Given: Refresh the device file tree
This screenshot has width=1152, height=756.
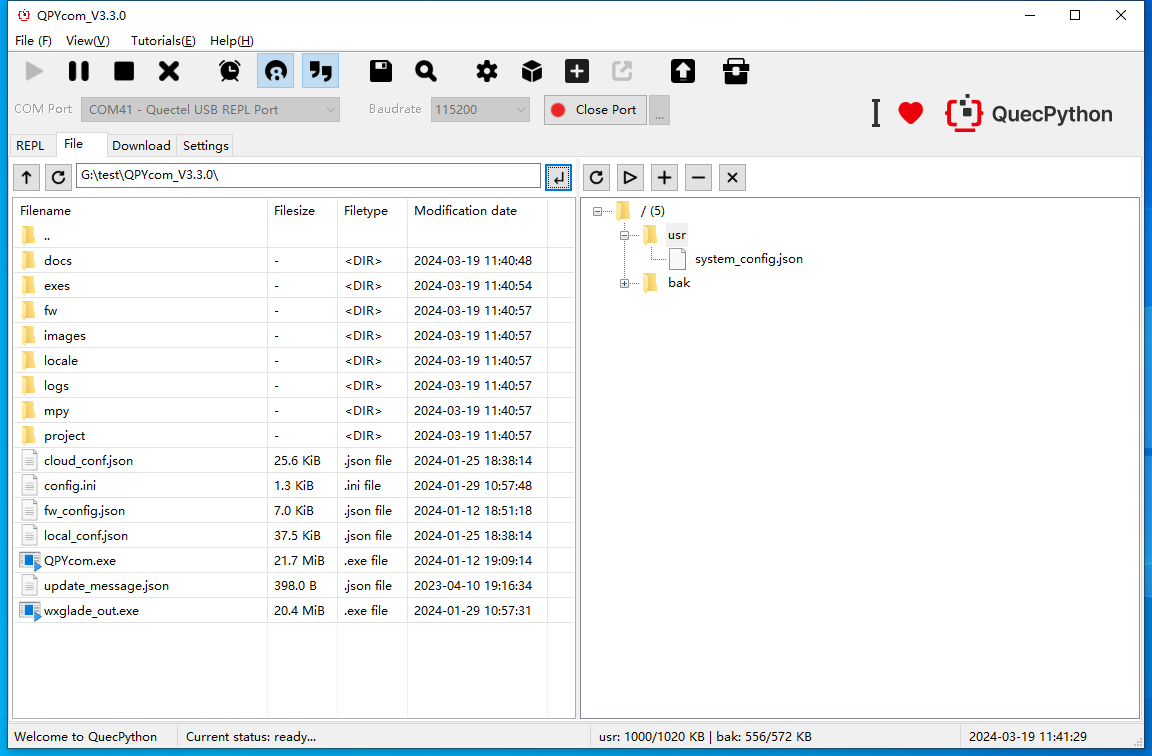Looking at the screenshot, I should click(597, 177).
